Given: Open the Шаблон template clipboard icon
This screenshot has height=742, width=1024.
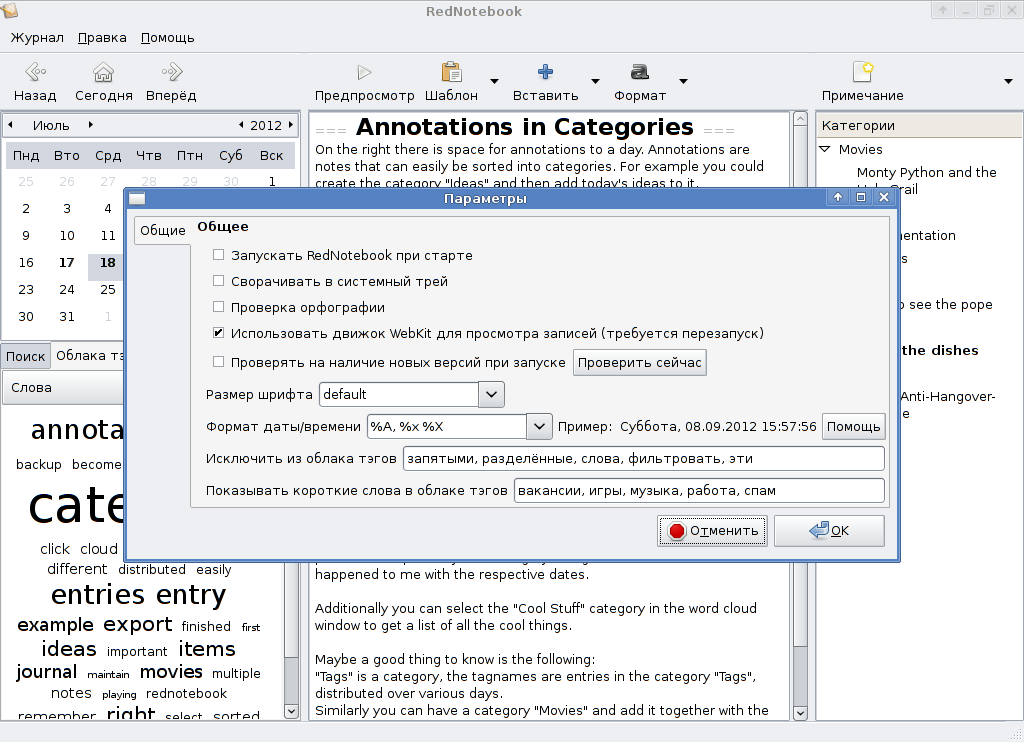Looking at the screenshot, I should coord(451,72).
